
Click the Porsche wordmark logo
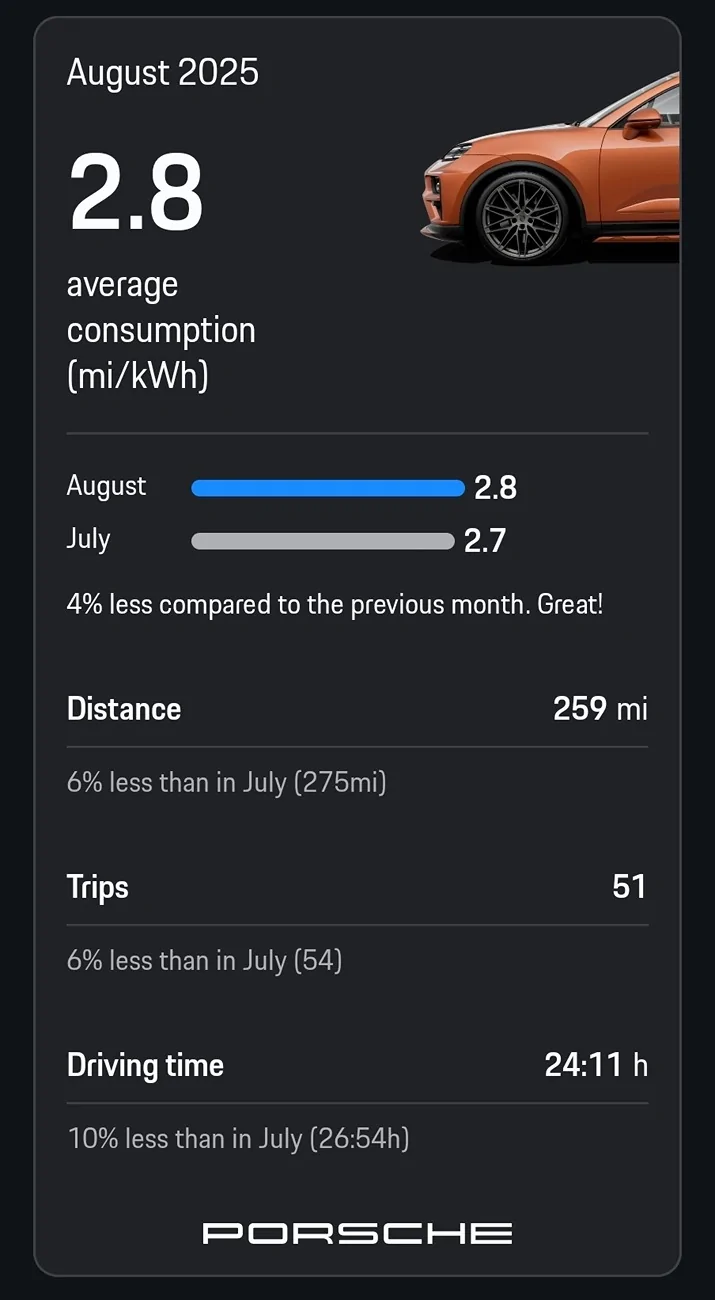[357, 1232]
